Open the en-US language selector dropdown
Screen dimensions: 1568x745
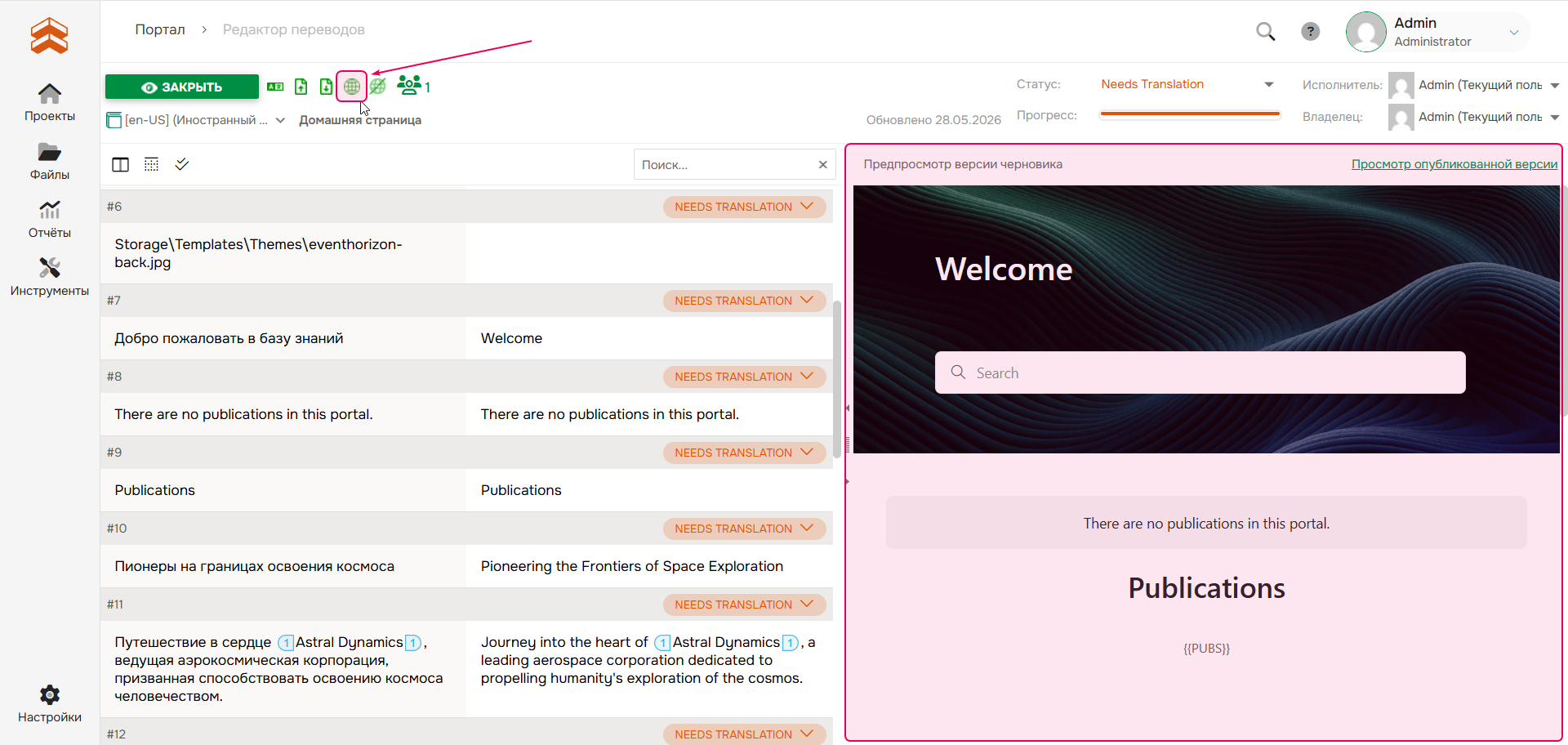click(x=196, y=120)
